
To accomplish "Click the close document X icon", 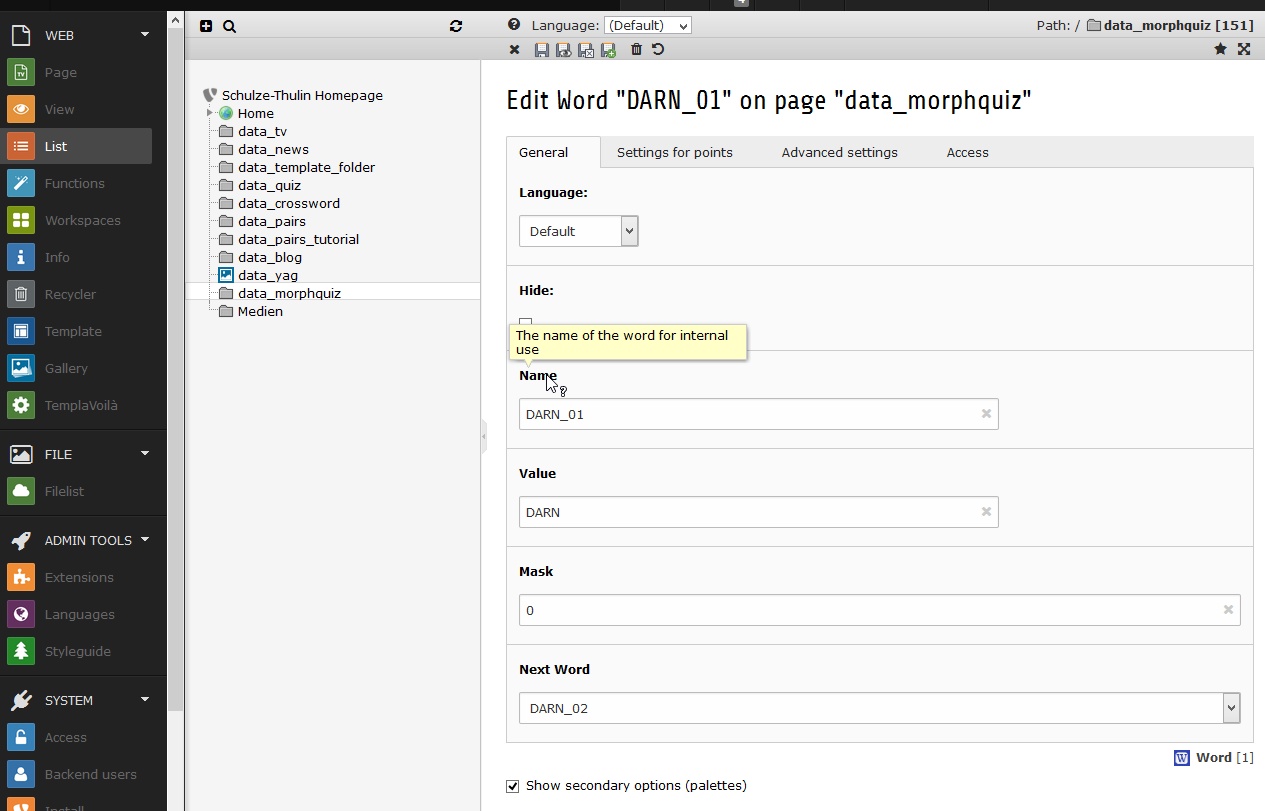I will point(514,49).
